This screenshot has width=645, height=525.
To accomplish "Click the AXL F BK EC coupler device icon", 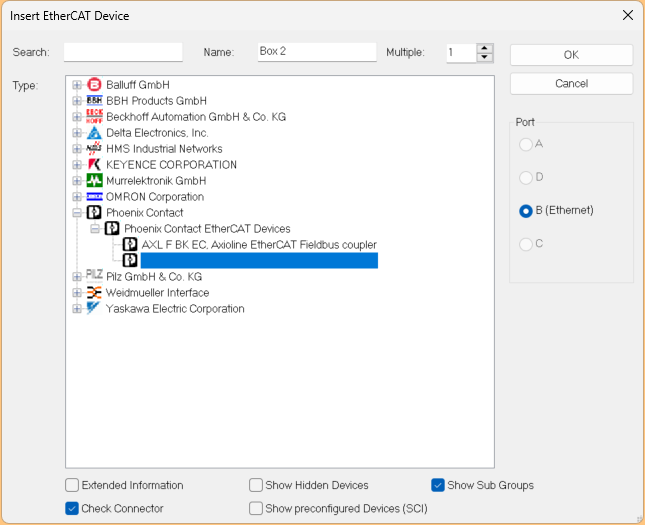I will [x=130, y=244].
